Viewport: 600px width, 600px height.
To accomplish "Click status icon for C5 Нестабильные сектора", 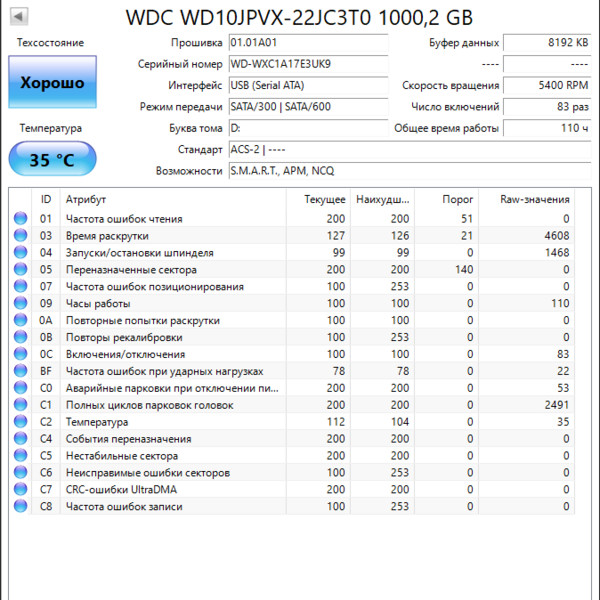I will (x=20, y=455).
